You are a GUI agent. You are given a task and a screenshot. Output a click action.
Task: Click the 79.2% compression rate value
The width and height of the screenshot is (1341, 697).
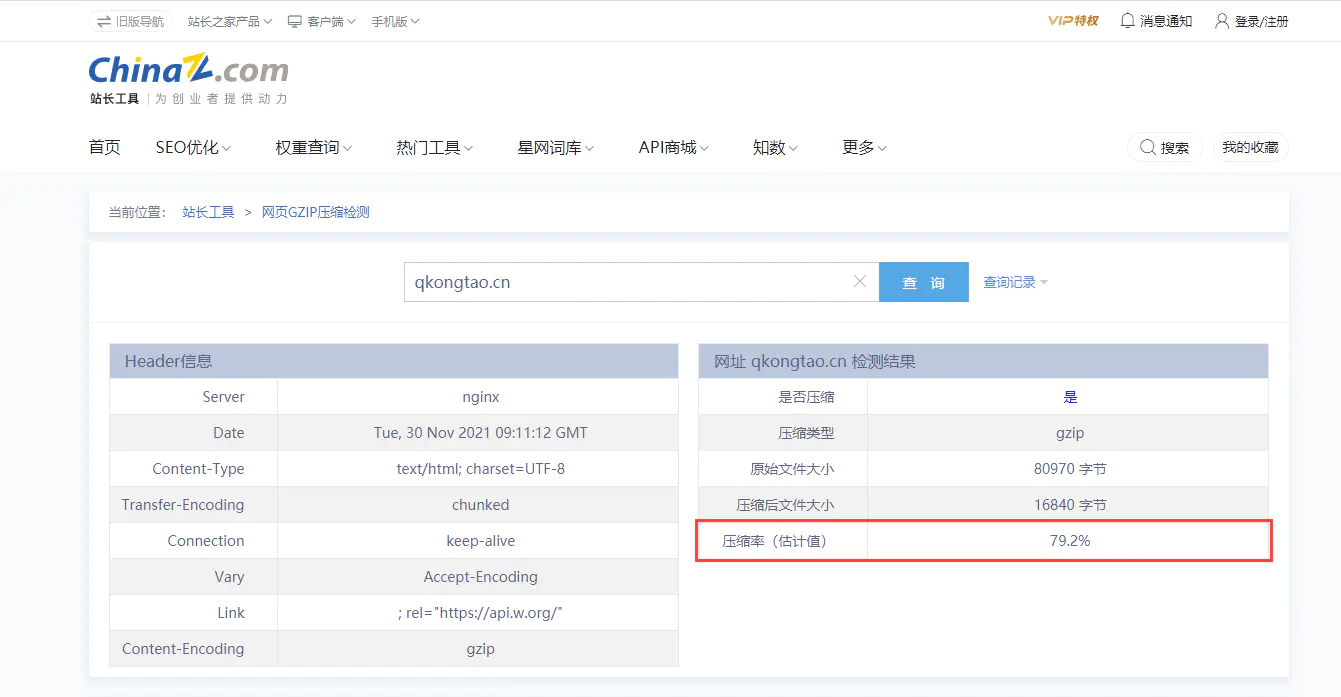(1070, 541)
